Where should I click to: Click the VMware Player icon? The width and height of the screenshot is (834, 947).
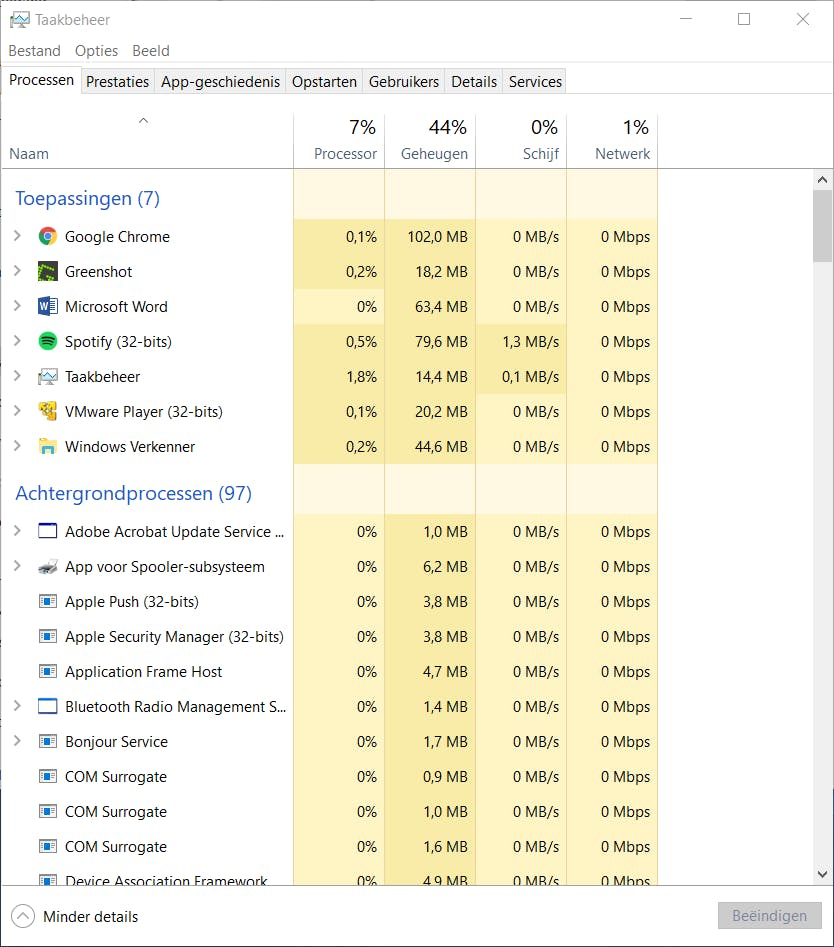[x=48, y=412]
